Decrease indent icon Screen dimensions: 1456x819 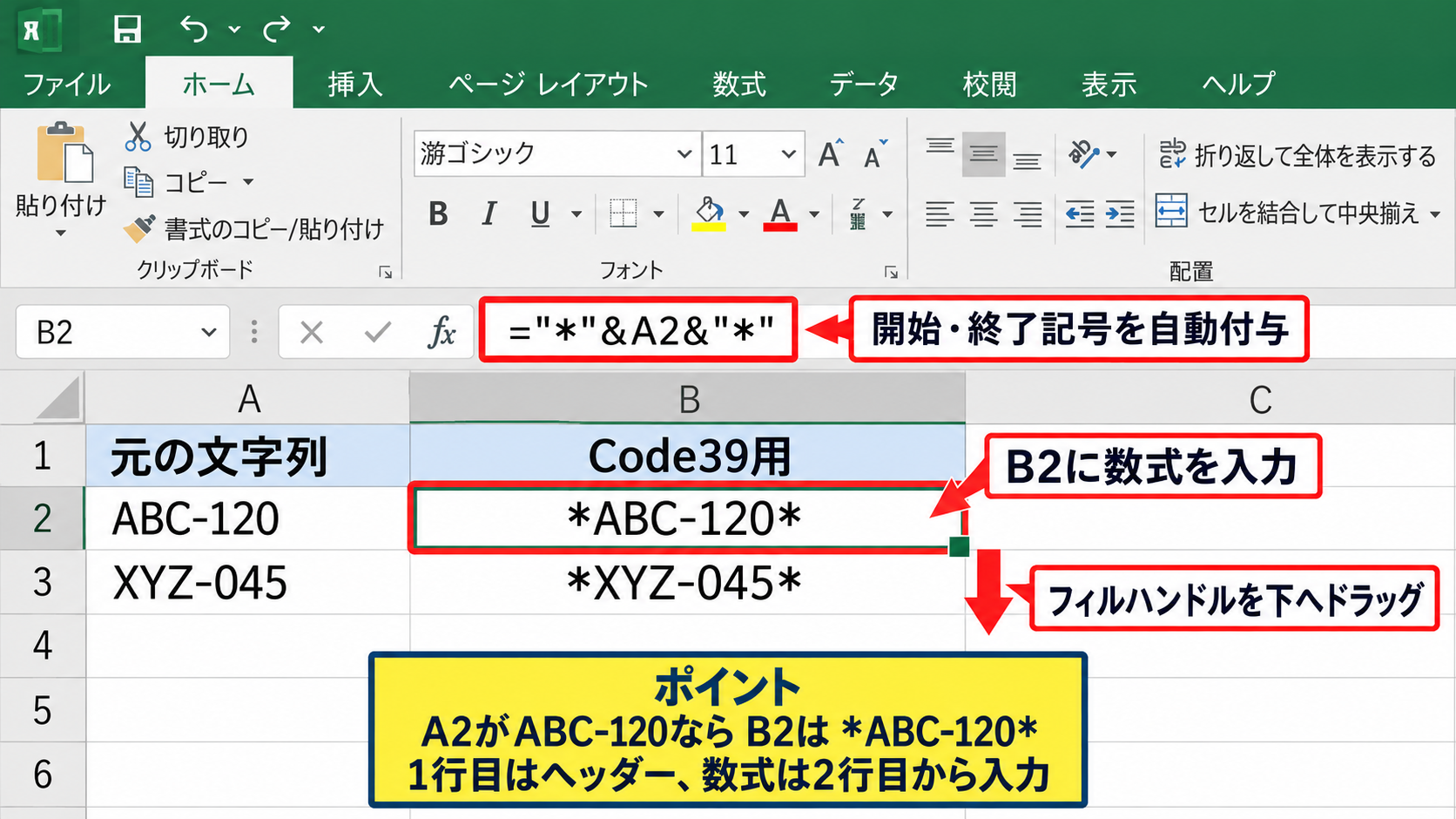[1080, 213]
